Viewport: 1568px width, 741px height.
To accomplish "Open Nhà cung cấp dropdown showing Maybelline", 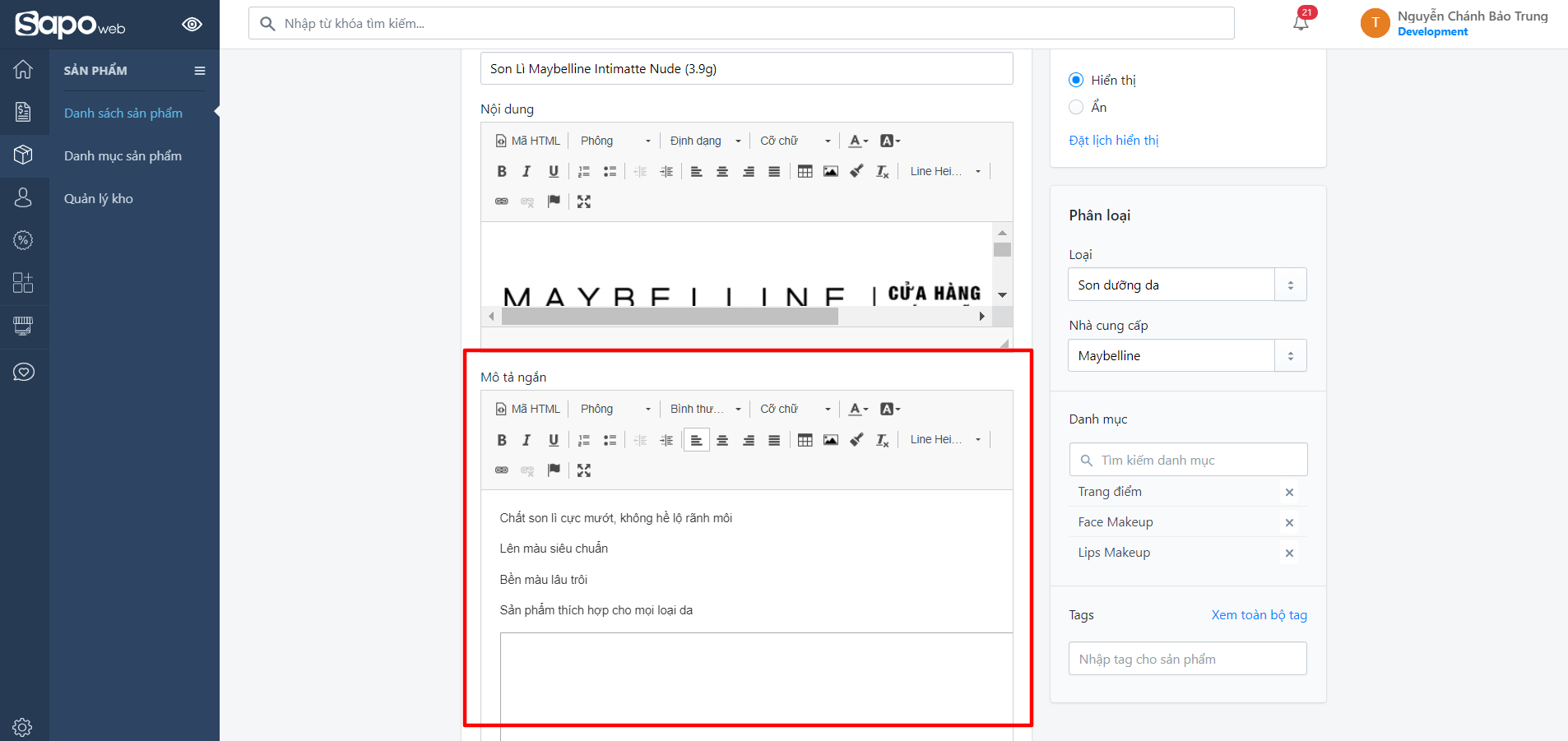I will (x=1187, y=355).
